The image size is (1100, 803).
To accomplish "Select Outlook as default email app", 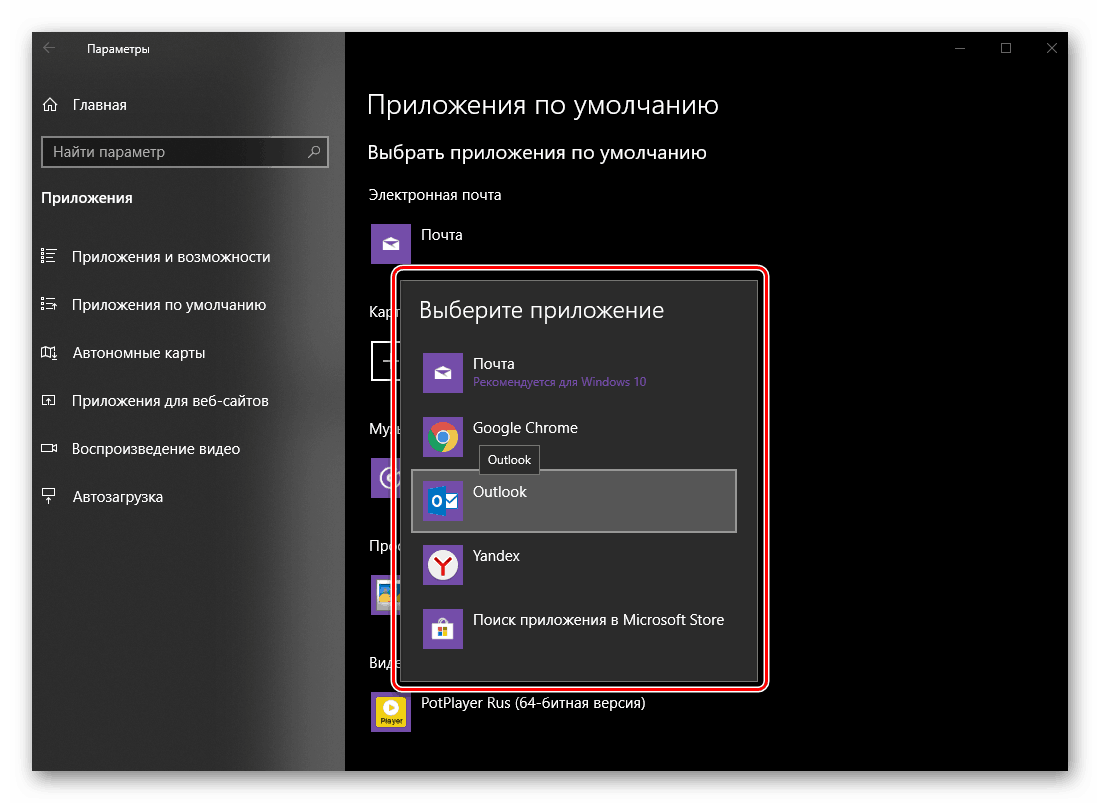I will 574,501.
